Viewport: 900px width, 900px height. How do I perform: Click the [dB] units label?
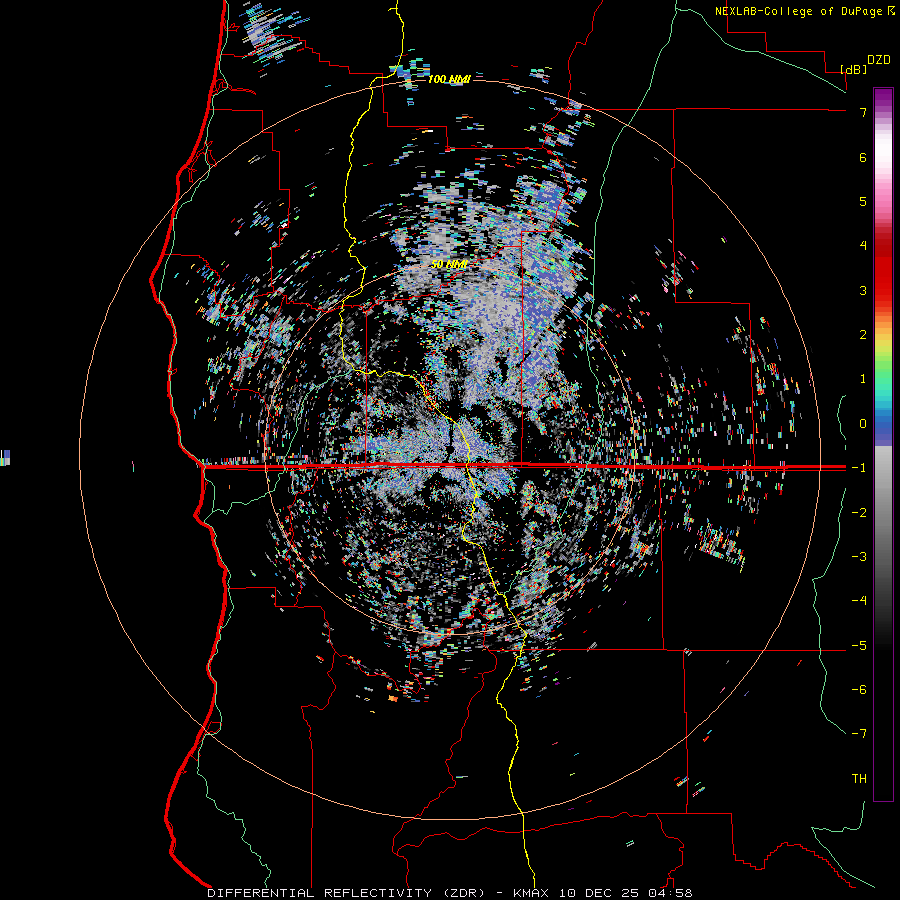click(854, 69)
